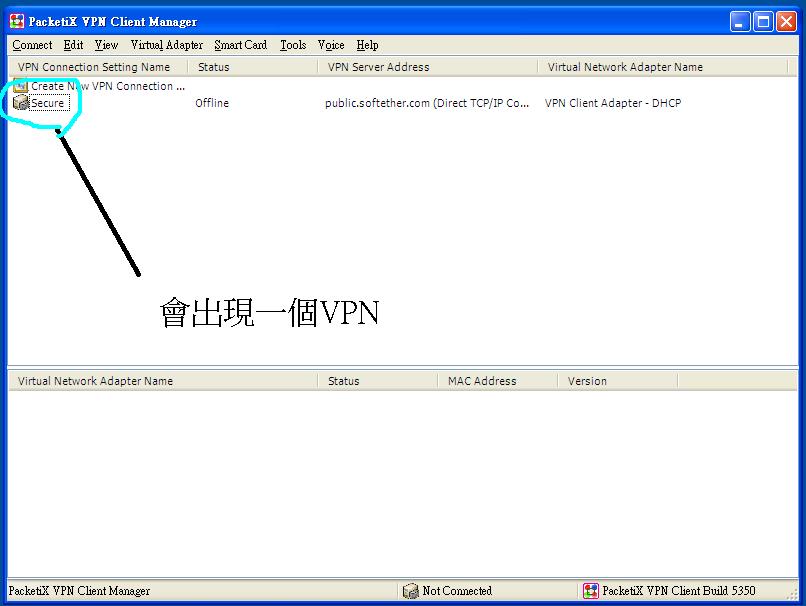806x606 pixels.
Task: Open the Smart Card menu
Action: [241, 45]
